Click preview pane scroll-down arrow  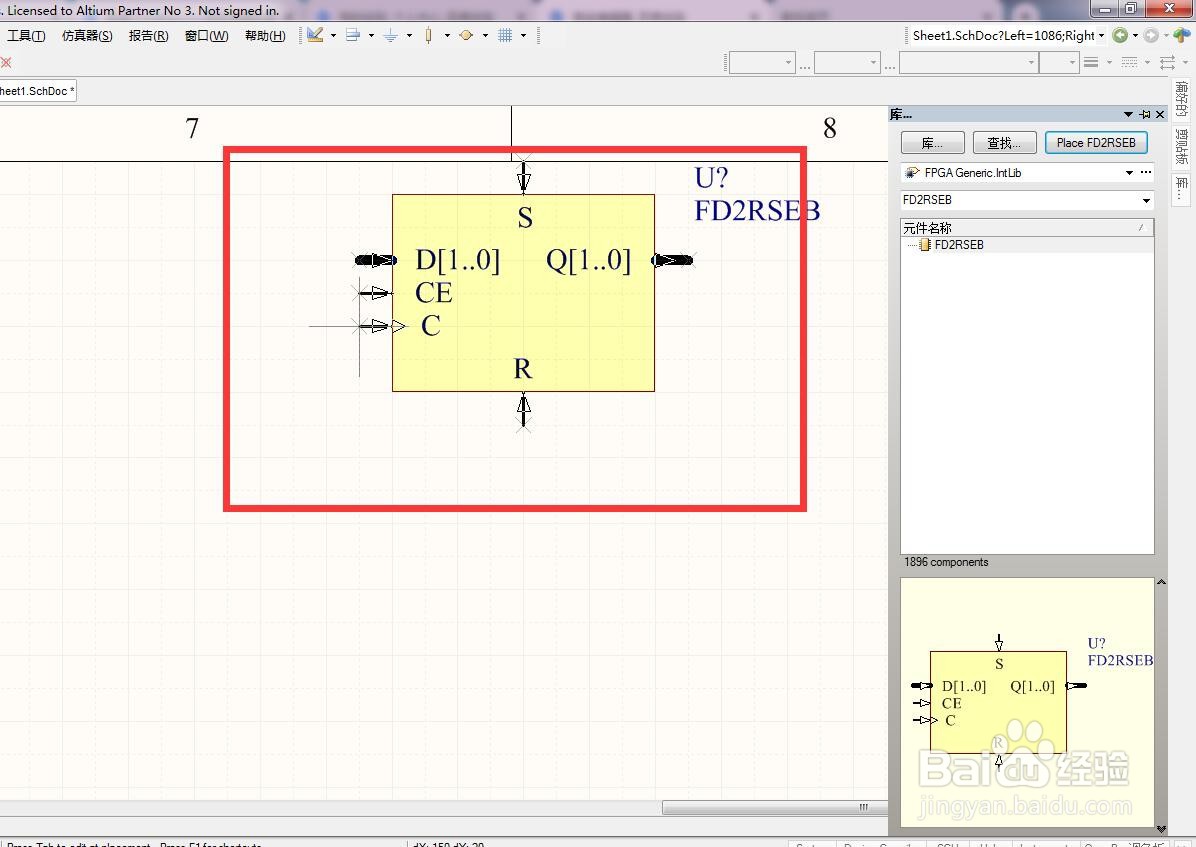pos(1161,829)
